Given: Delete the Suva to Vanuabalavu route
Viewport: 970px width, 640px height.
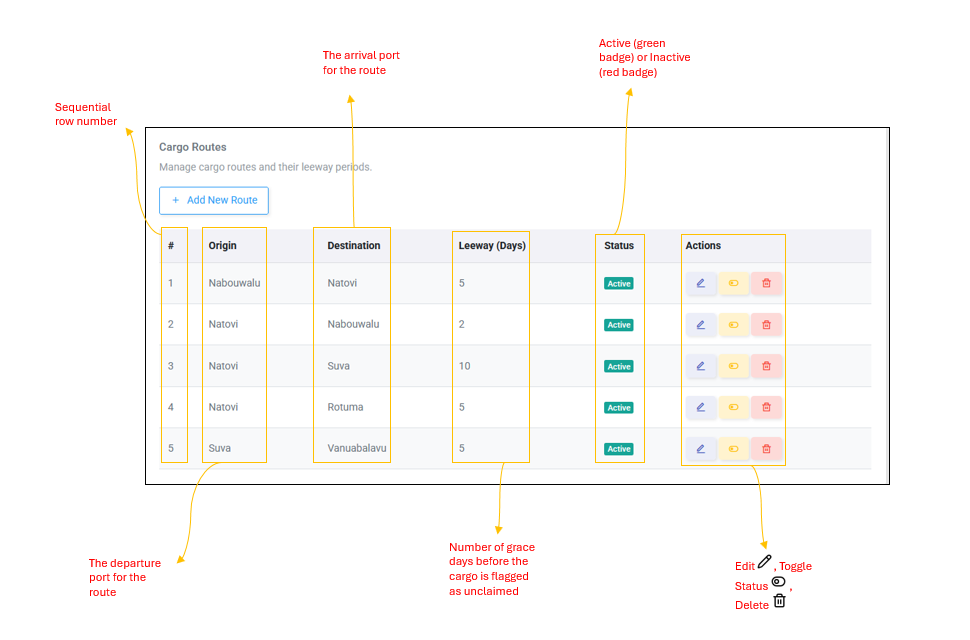Looking at the screenshot, I should coord(766,449).
